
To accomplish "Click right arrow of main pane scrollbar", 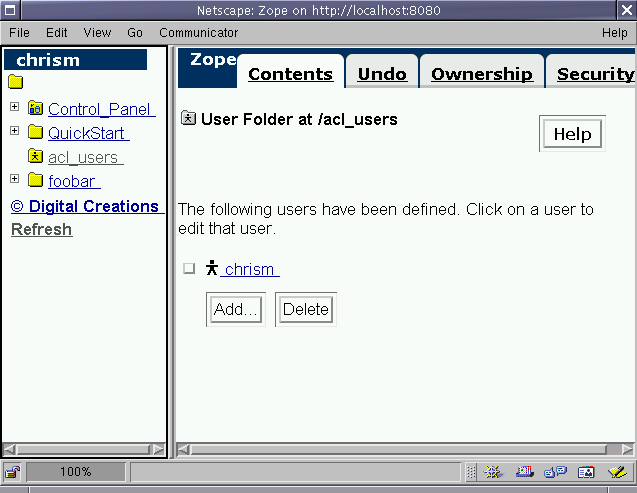I will (x=628, y=450).
